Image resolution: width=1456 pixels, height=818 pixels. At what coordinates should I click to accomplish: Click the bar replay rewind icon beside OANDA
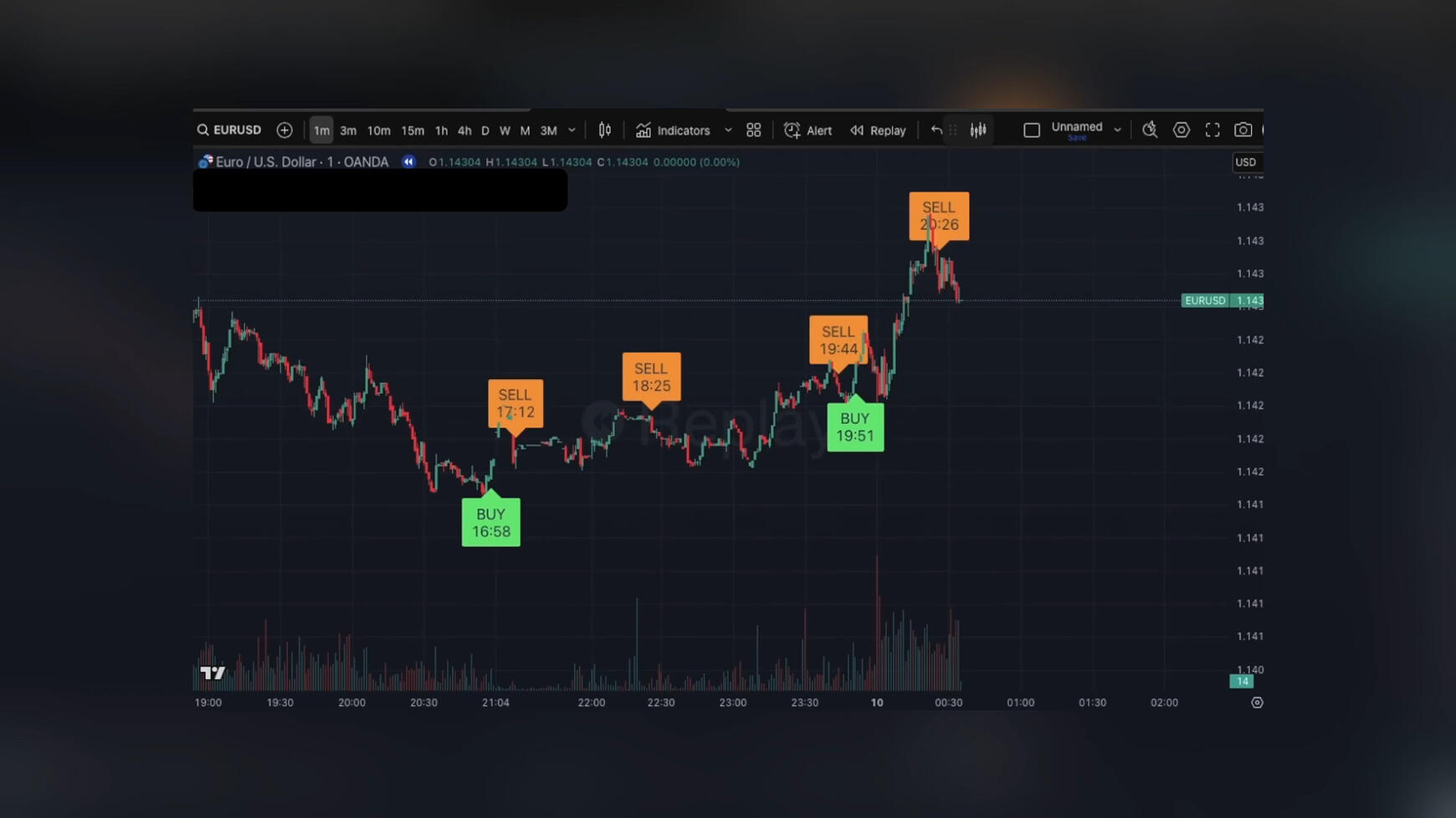[x=408, y=162]
